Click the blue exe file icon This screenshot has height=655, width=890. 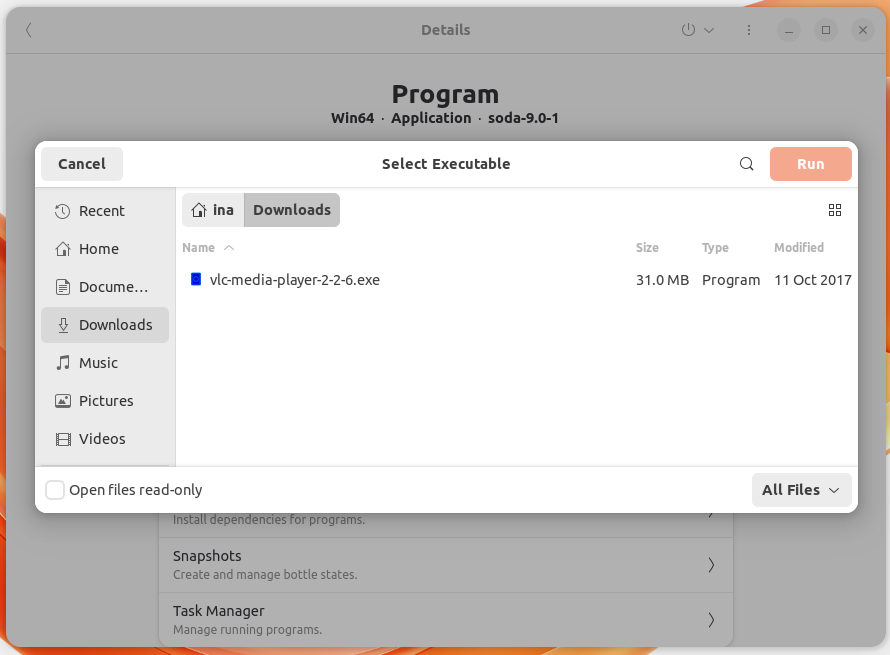click(196, 279)
